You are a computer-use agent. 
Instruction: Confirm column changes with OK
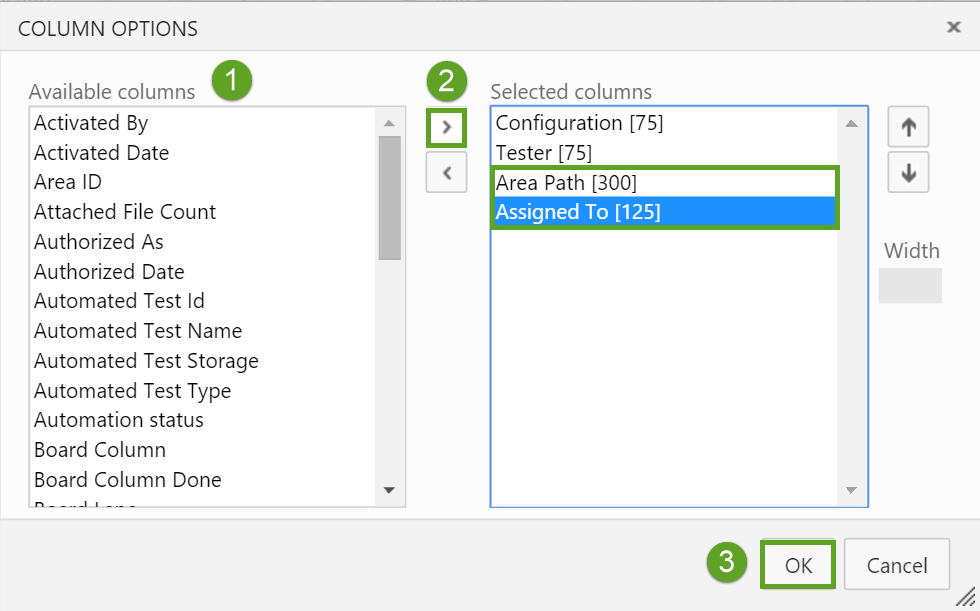(x=797, y=563)
